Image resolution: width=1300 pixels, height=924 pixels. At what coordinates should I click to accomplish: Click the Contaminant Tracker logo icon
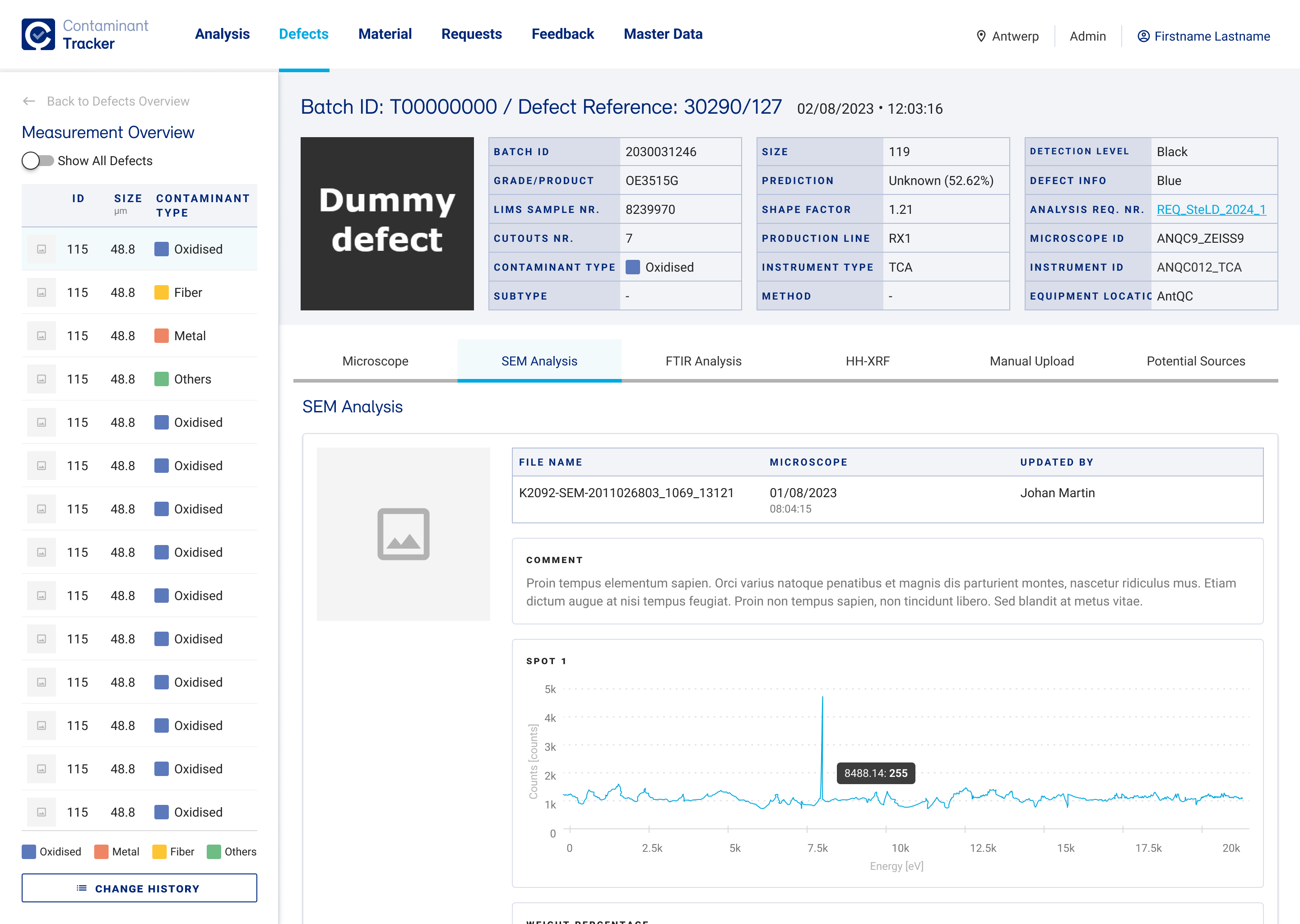38,34
